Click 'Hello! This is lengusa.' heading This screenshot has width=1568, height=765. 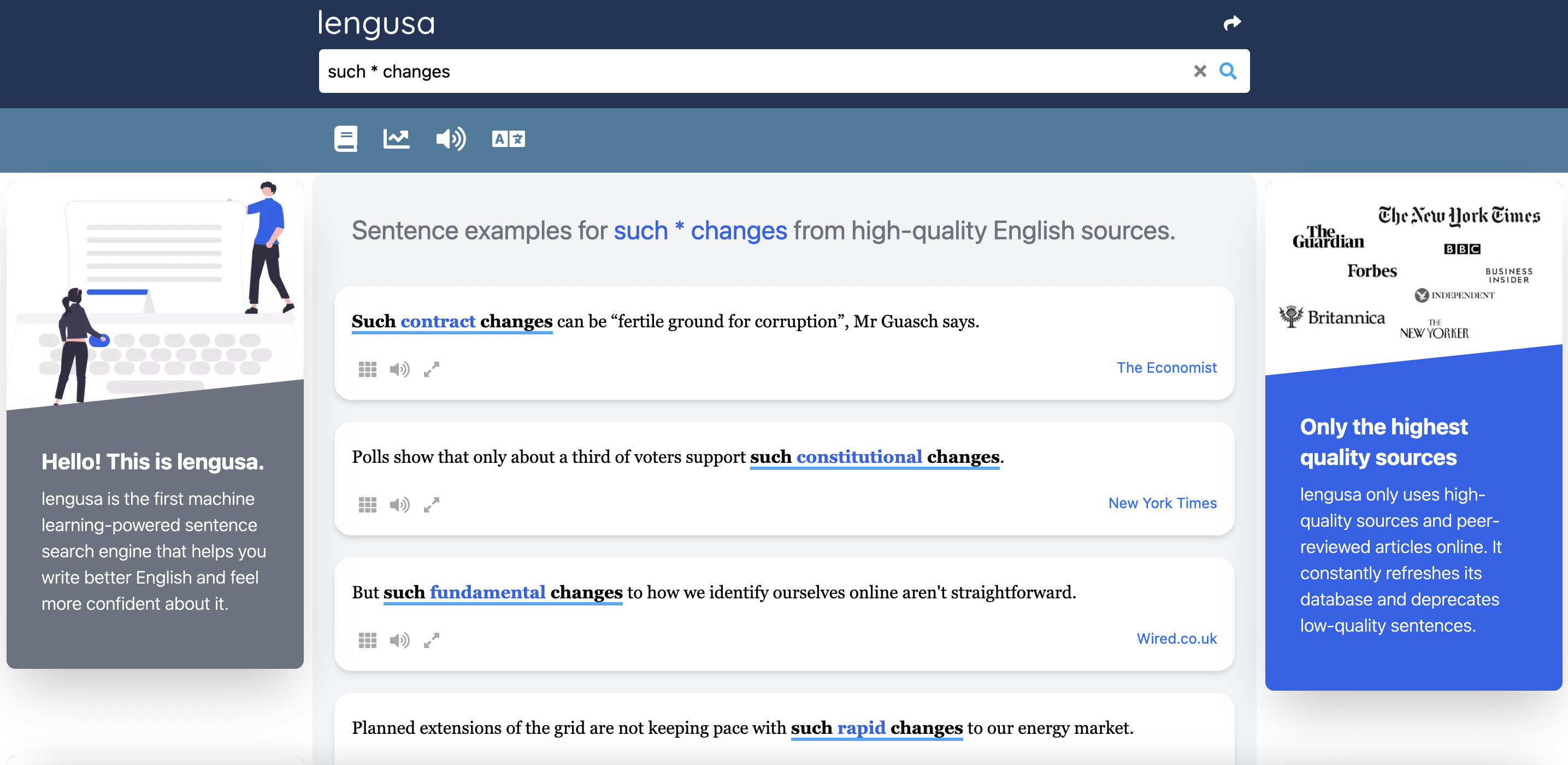153,462
